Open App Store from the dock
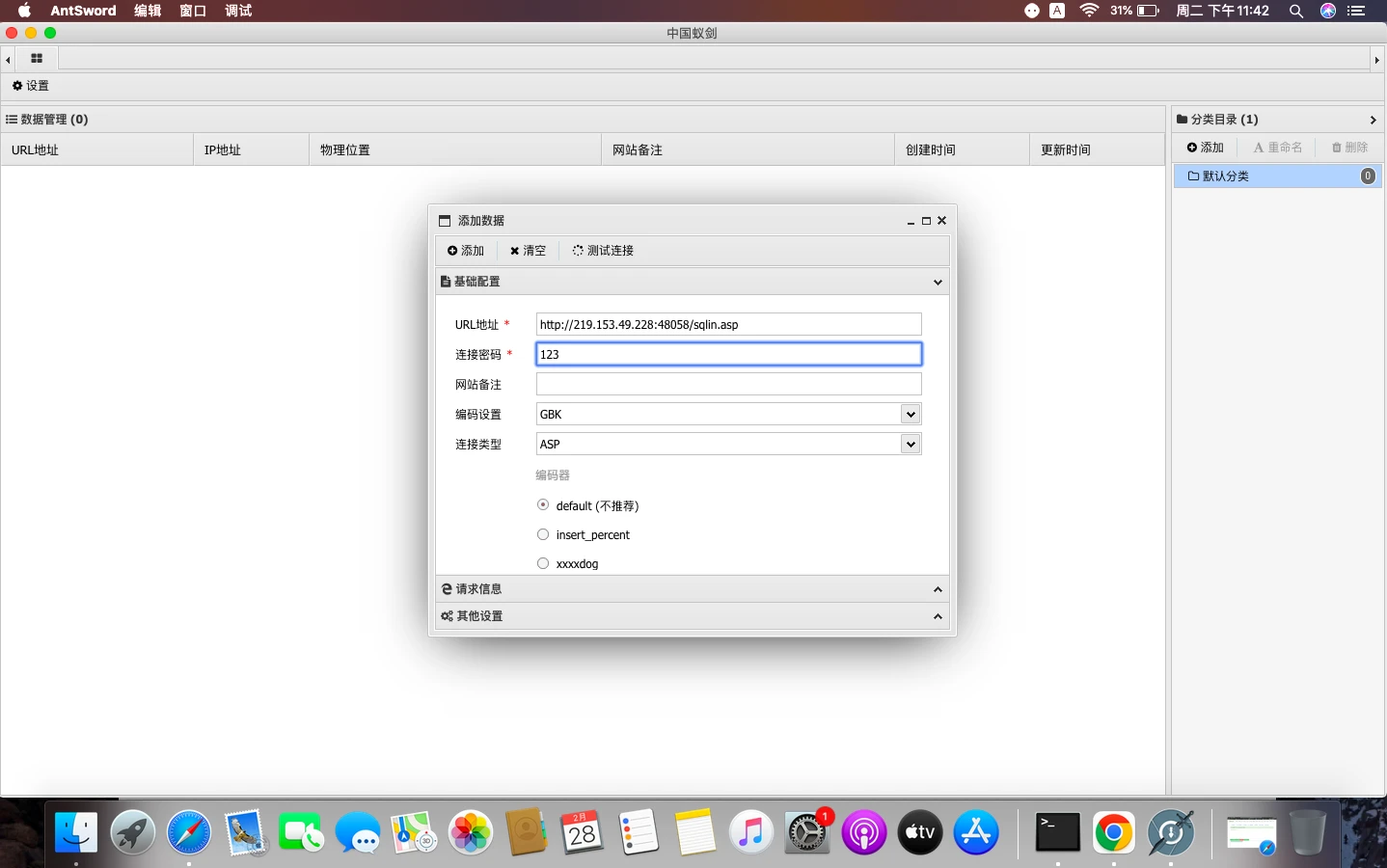1387x868 pixels. (976, 832)
